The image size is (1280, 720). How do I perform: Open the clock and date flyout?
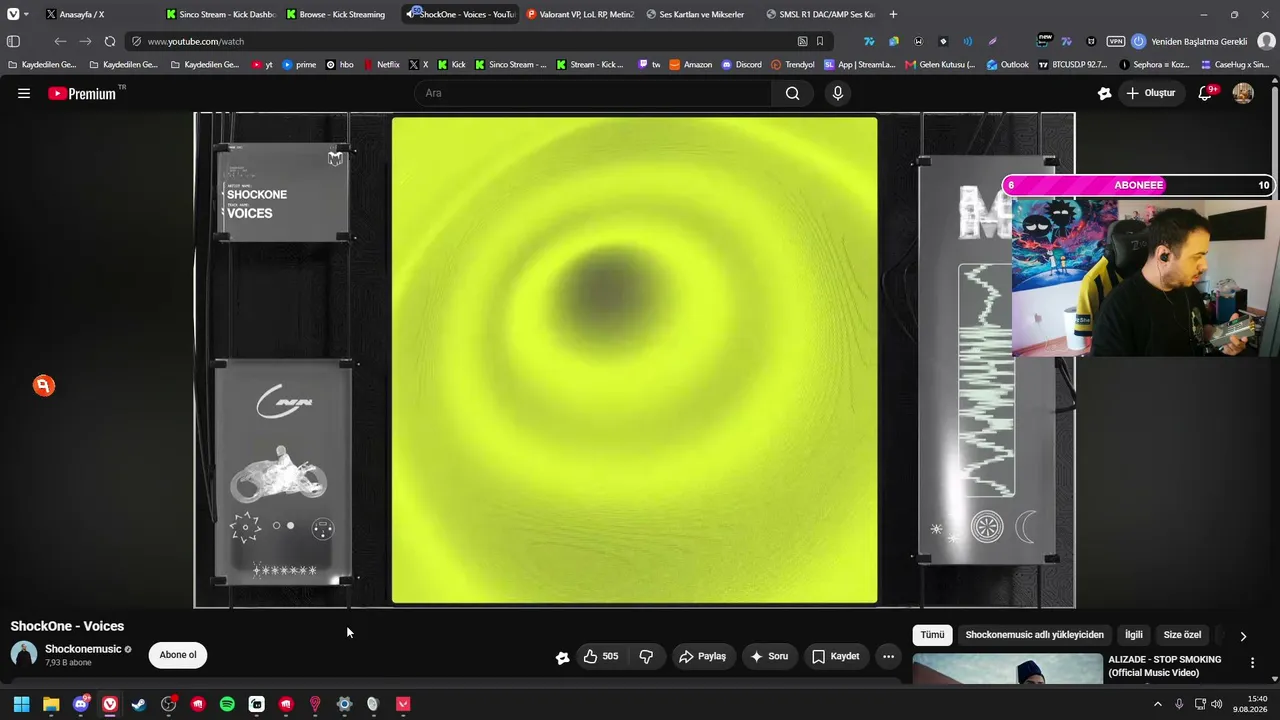(x=1250, y=704)
